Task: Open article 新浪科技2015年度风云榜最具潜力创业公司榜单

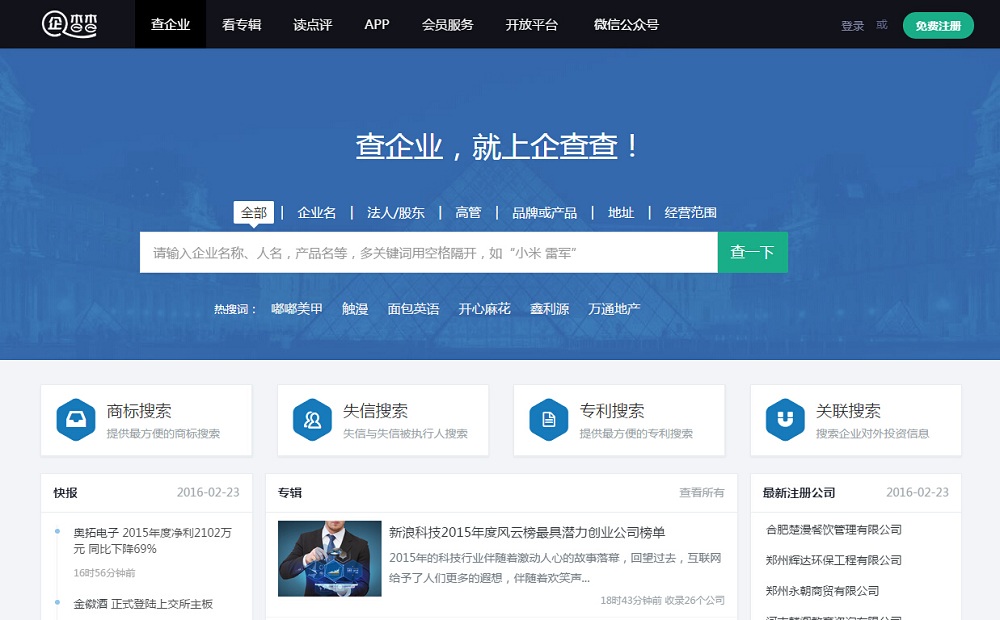Action: [x=527, y=533]
